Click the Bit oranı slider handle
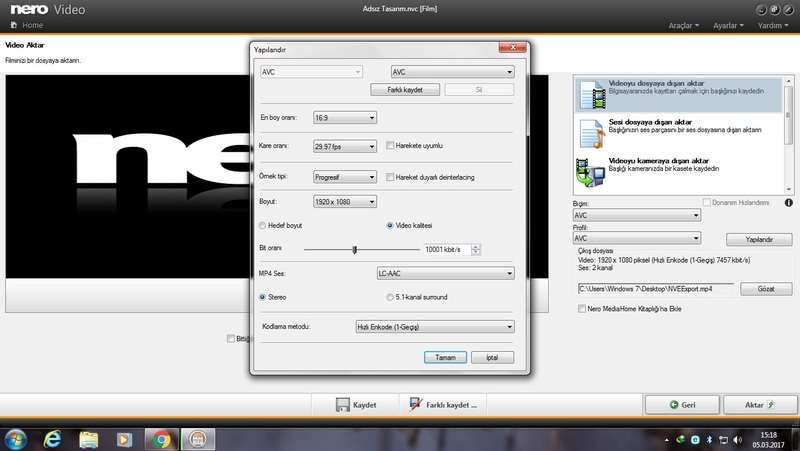This screenshot has height=451, width=800. [x=355, y=249]
